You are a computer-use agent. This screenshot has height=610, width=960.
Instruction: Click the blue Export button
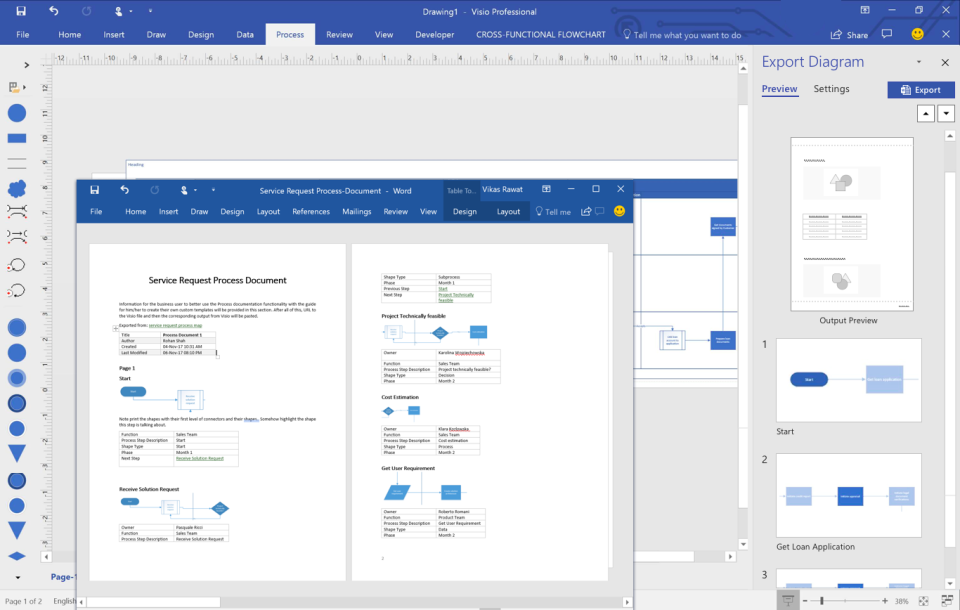921,90
